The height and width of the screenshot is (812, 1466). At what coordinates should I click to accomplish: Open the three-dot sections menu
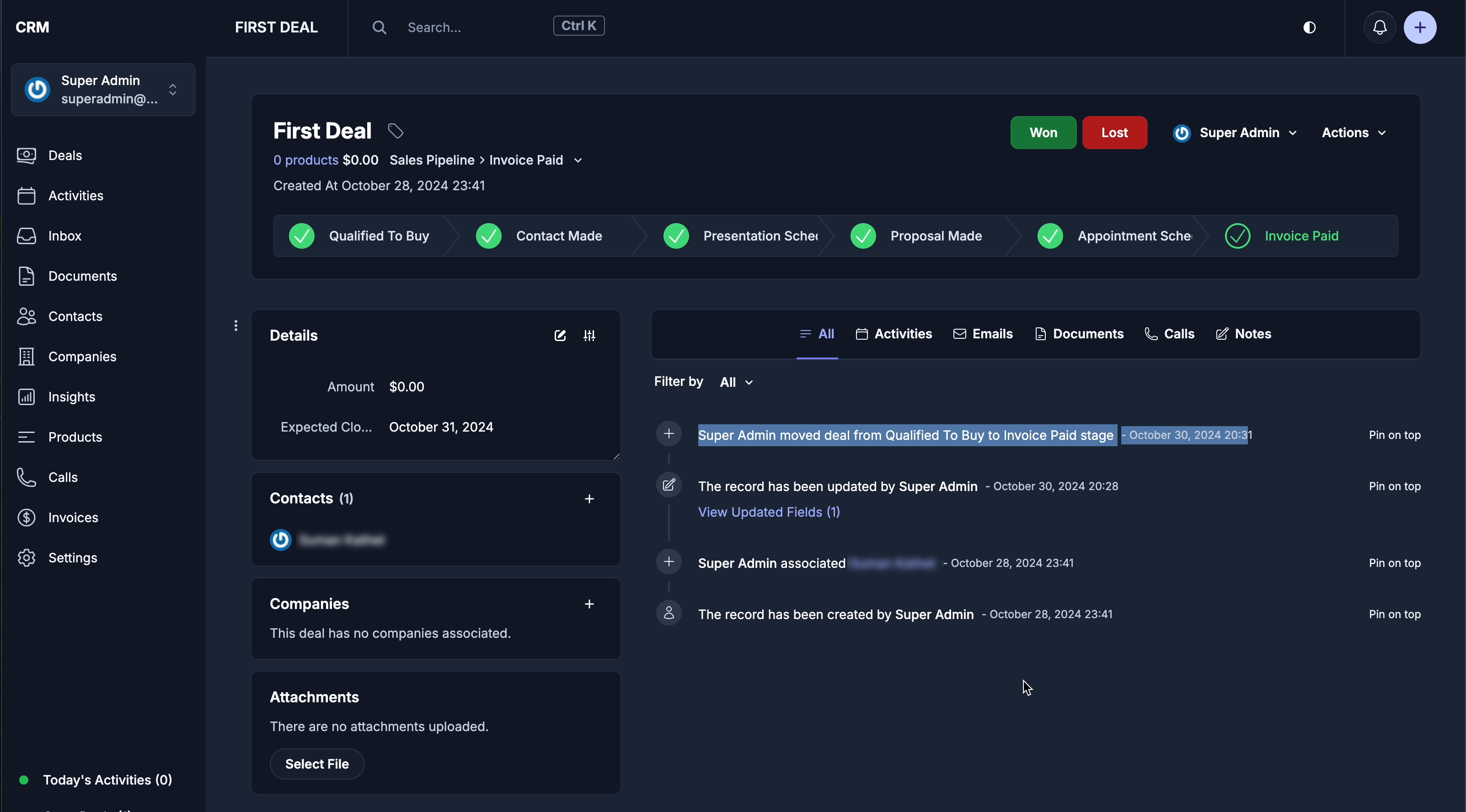pos(235,326)
